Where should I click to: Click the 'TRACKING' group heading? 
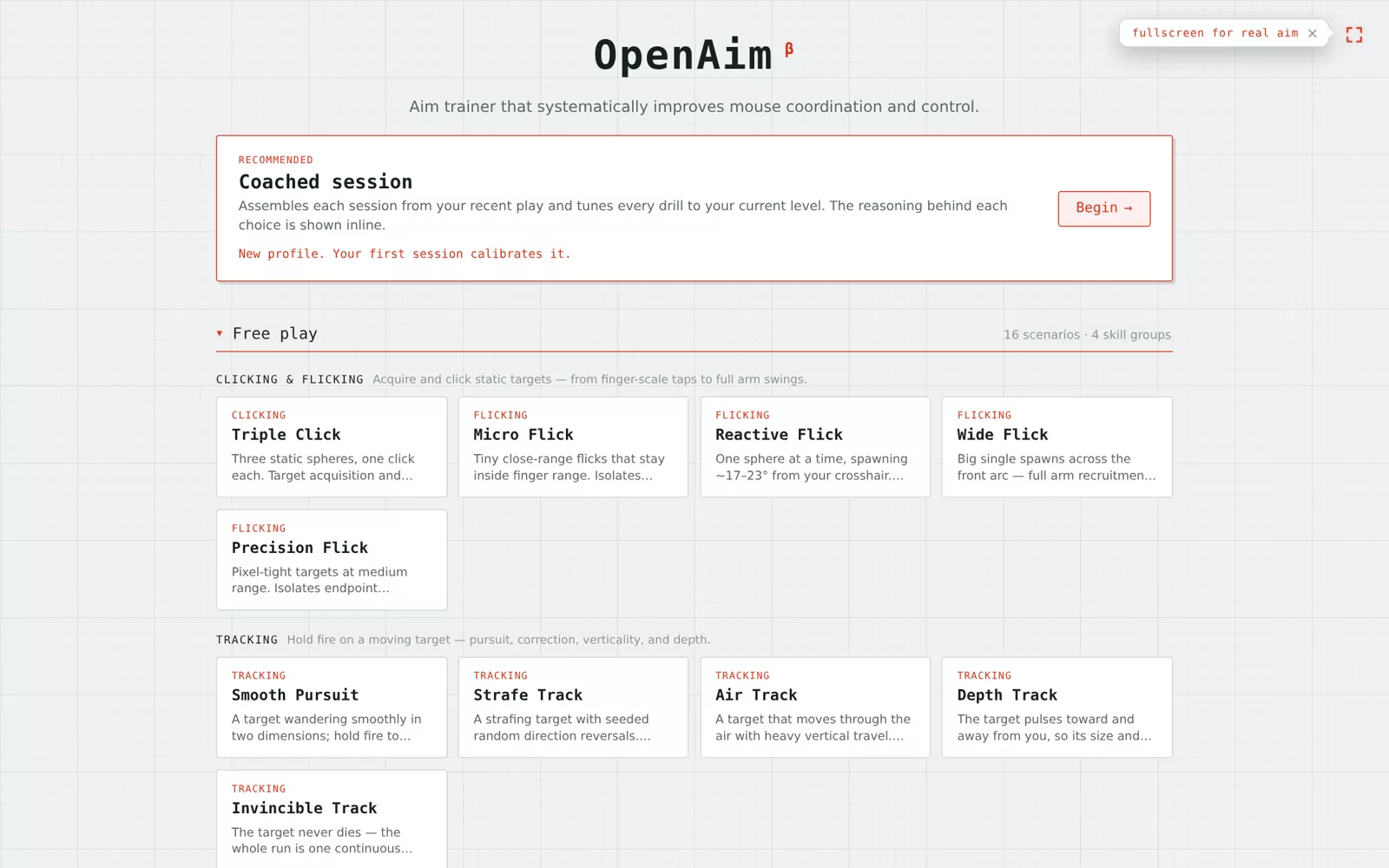pyautogui.click(x=247, y=640)
